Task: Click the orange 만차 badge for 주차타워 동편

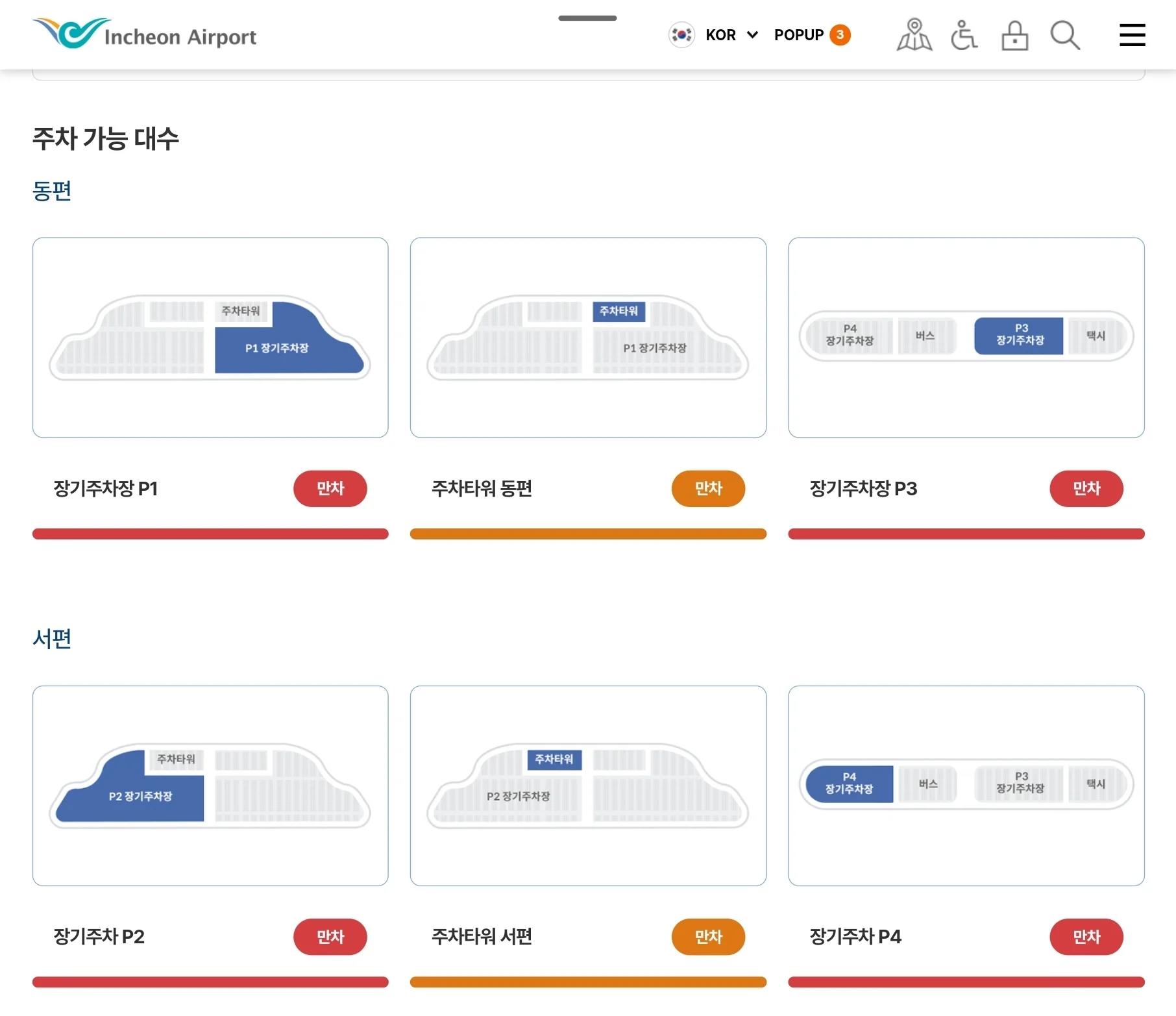Action: (x=707, y=488)
